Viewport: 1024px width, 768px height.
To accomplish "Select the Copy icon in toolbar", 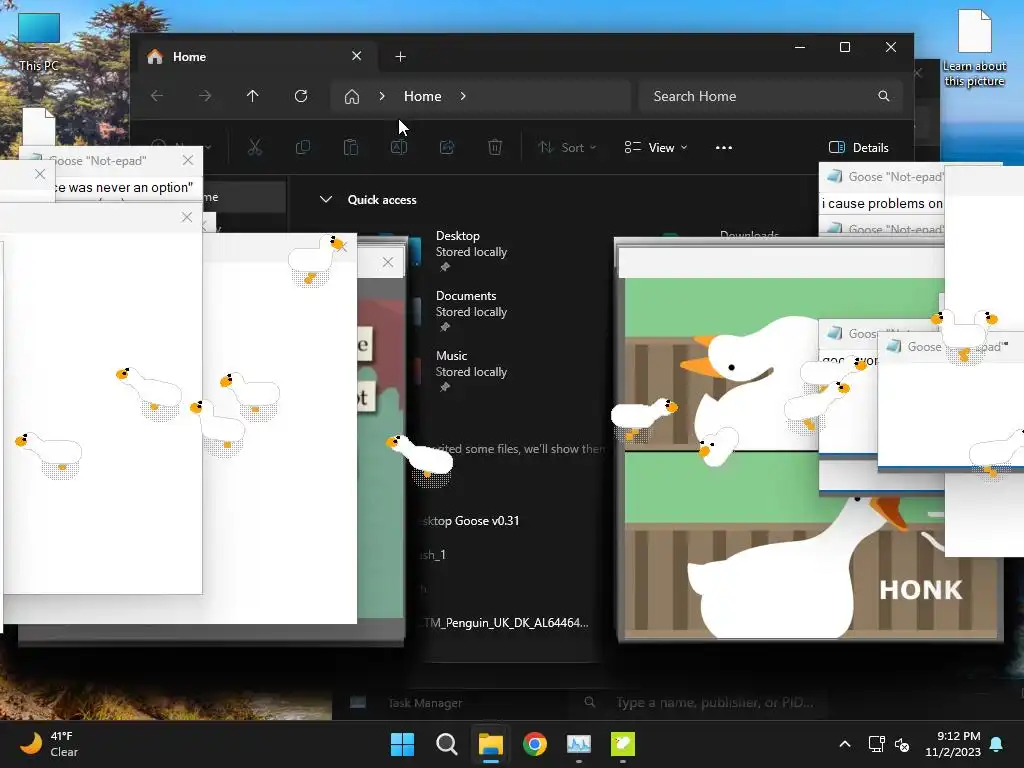I will pyautogui.click(x=303, y=148).
